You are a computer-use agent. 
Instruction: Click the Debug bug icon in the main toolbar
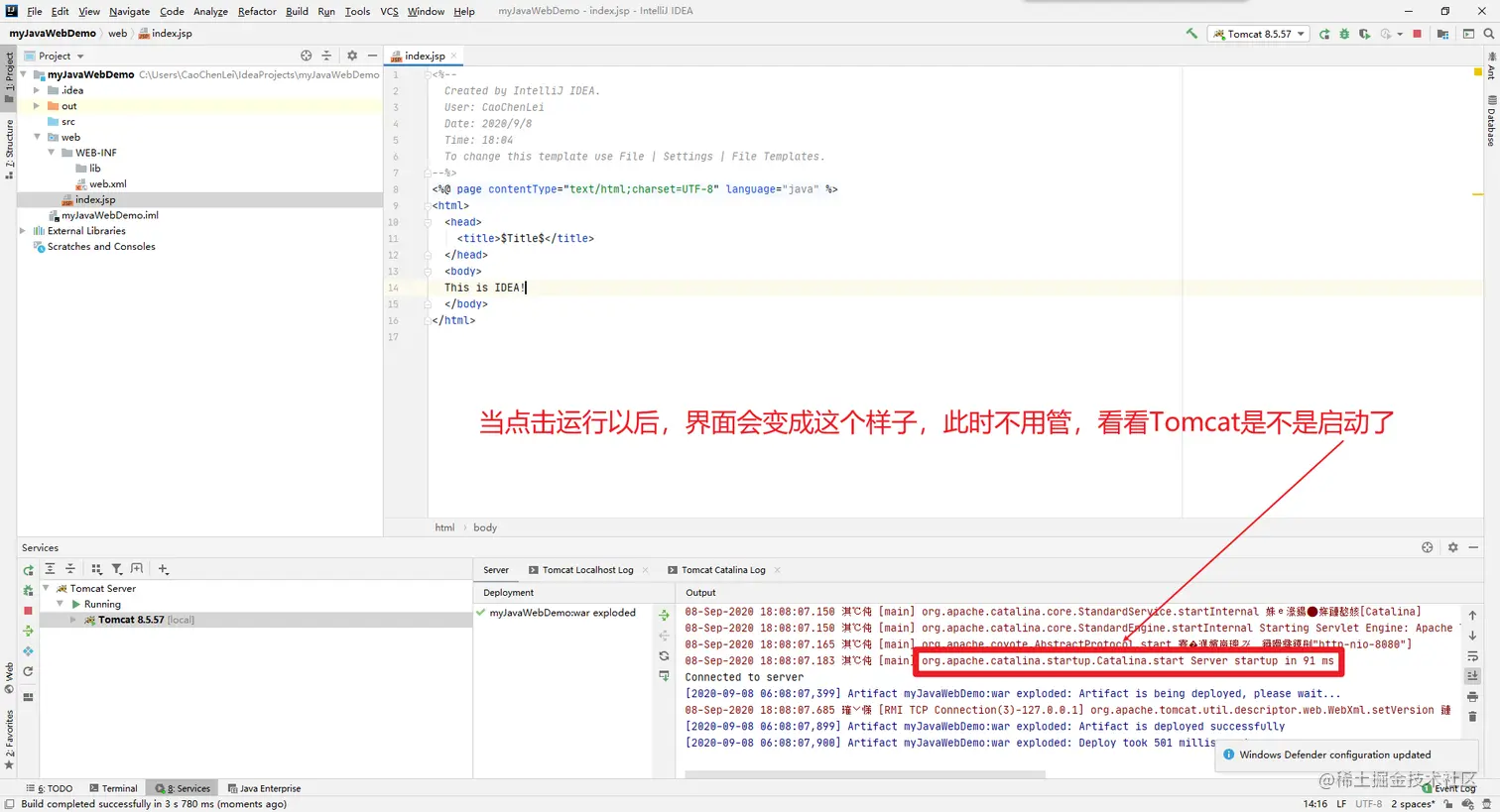pyautogui.click(x=1344, y=34)
